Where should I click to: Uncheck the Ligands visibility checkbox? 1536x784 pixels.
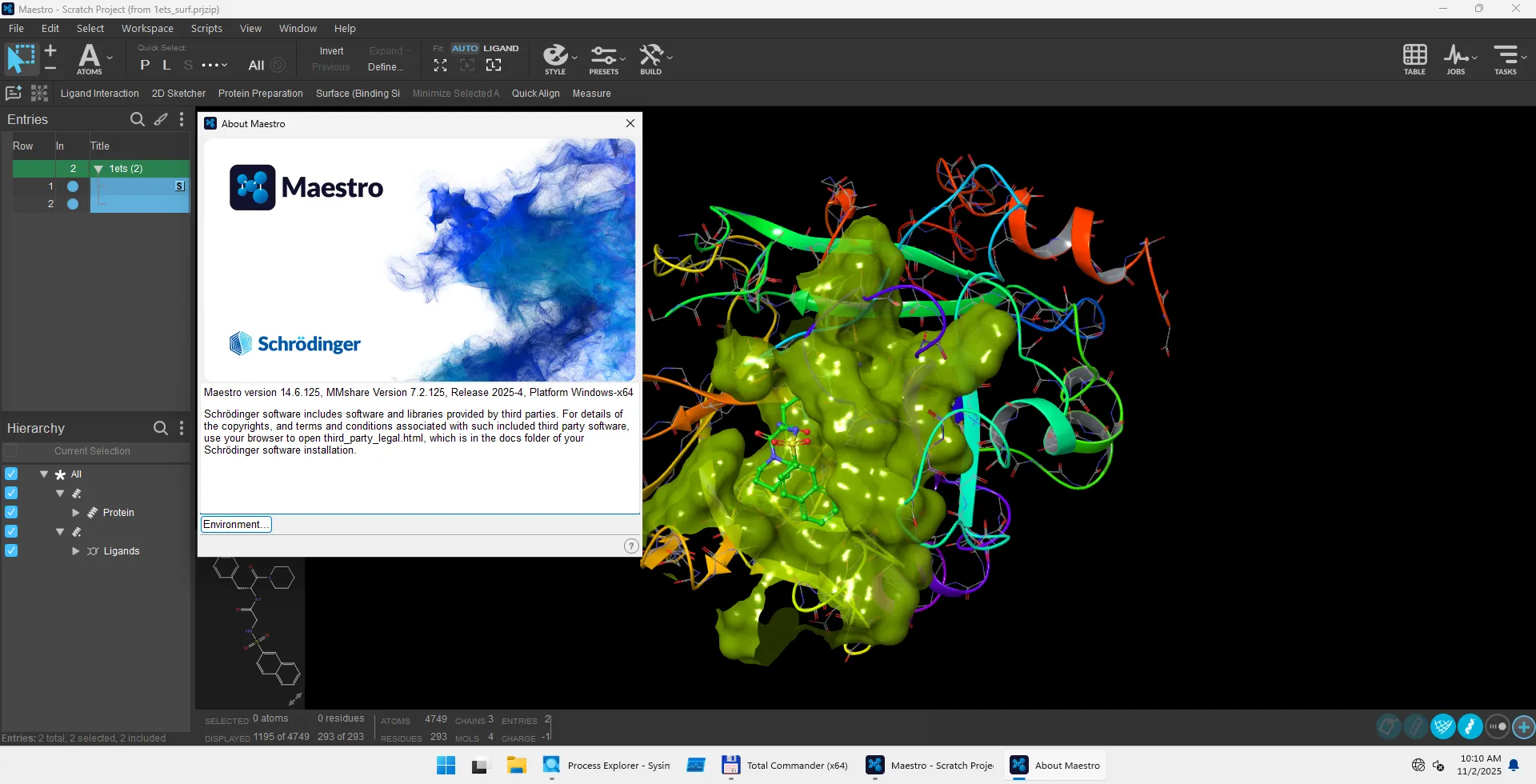click(x=11, y=550)
